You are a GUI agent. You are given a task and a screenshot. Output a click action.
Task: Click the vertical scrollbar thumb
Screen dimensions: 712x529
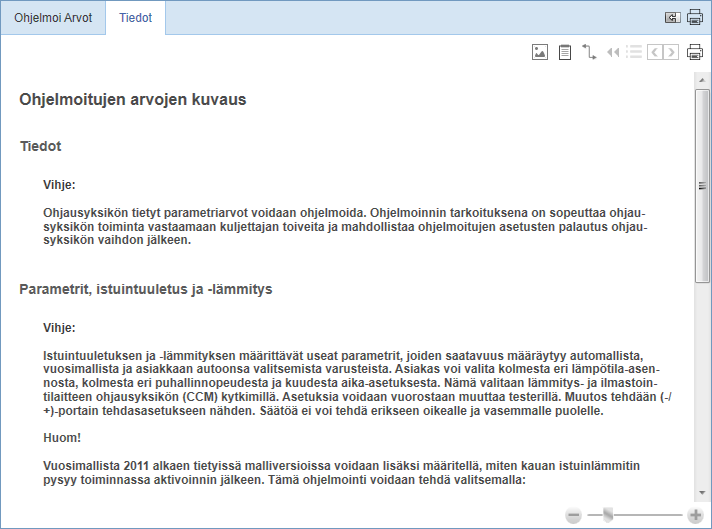click(x=702, y=186)
